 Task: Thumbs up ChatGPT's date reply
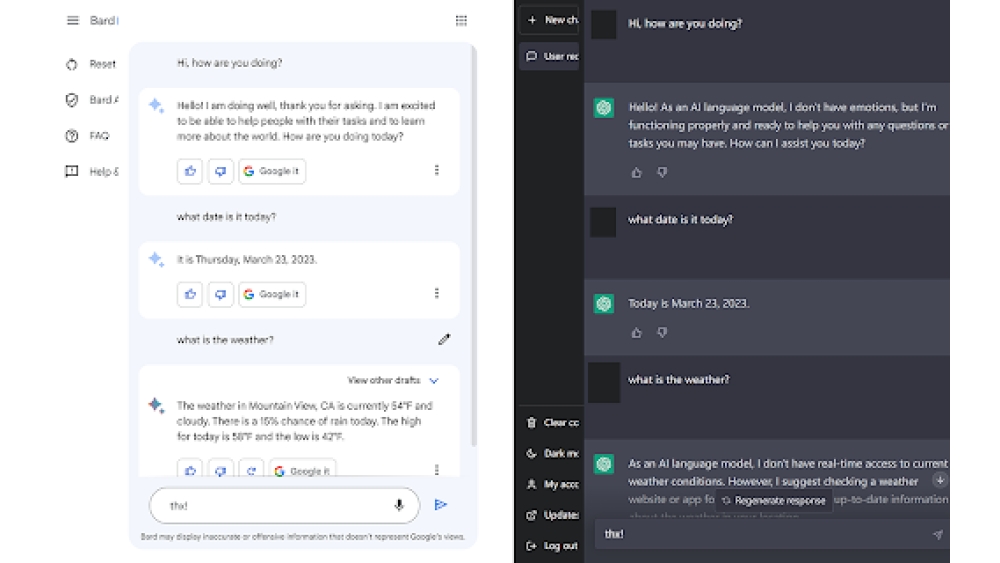click(636, 332)
